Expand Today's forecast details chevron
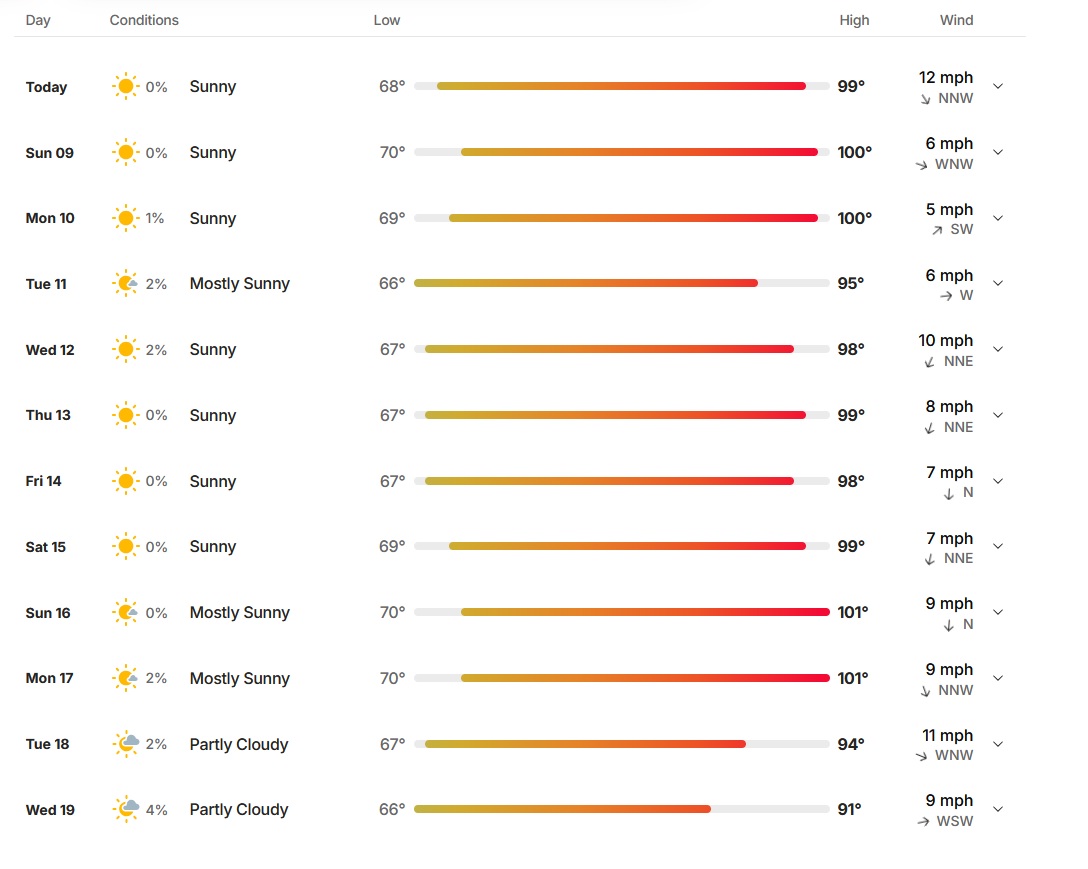The width and height of the screenshot is (1088, 869). tap(998, 86)
